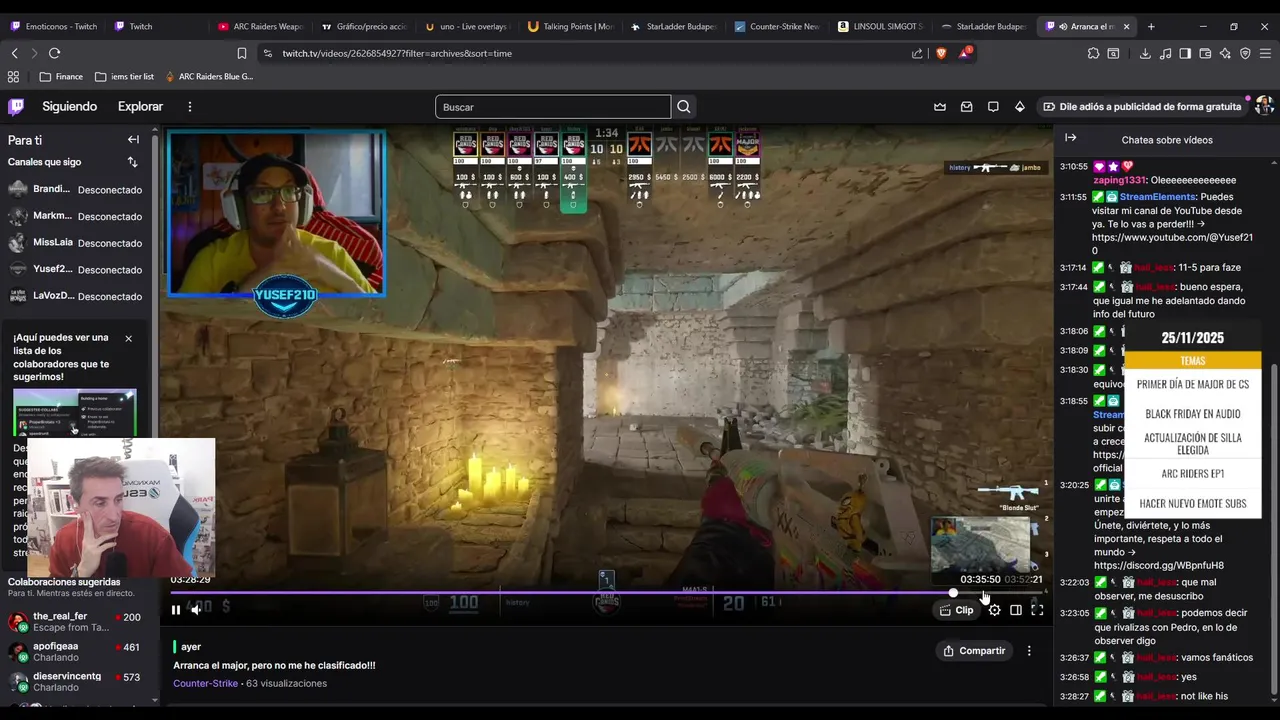Switch to ARC Raiders Weapons tab
The height and width of the screenshot is (720, 1280).
point(259,26)
